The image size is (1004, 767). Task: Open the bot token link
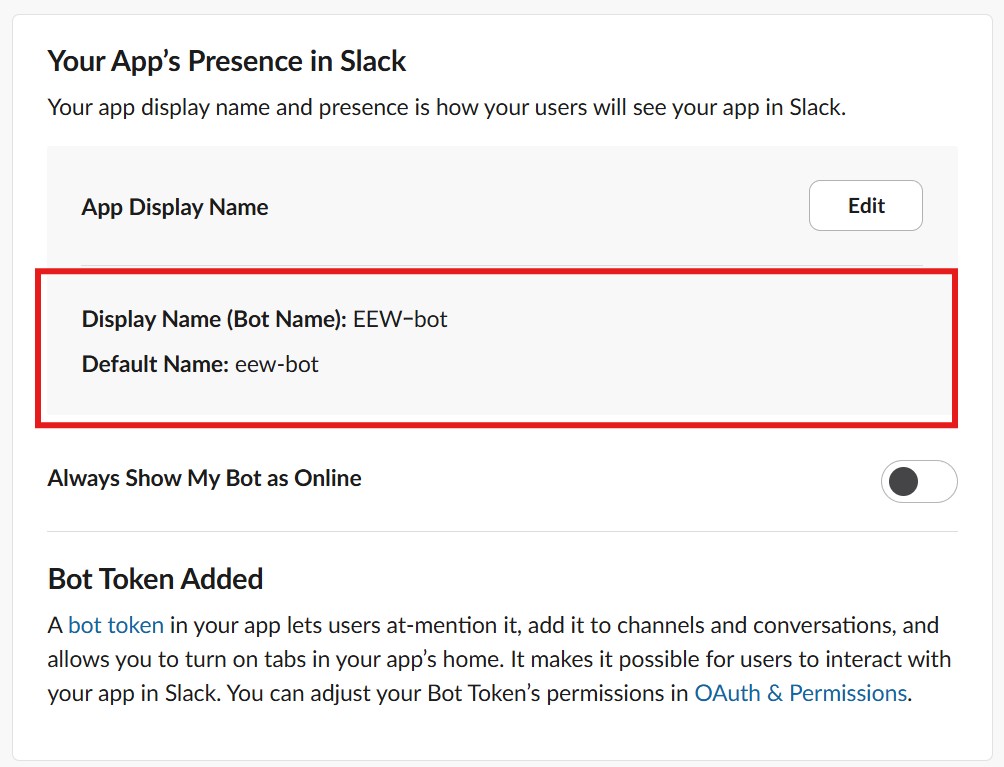pos(116,626)
